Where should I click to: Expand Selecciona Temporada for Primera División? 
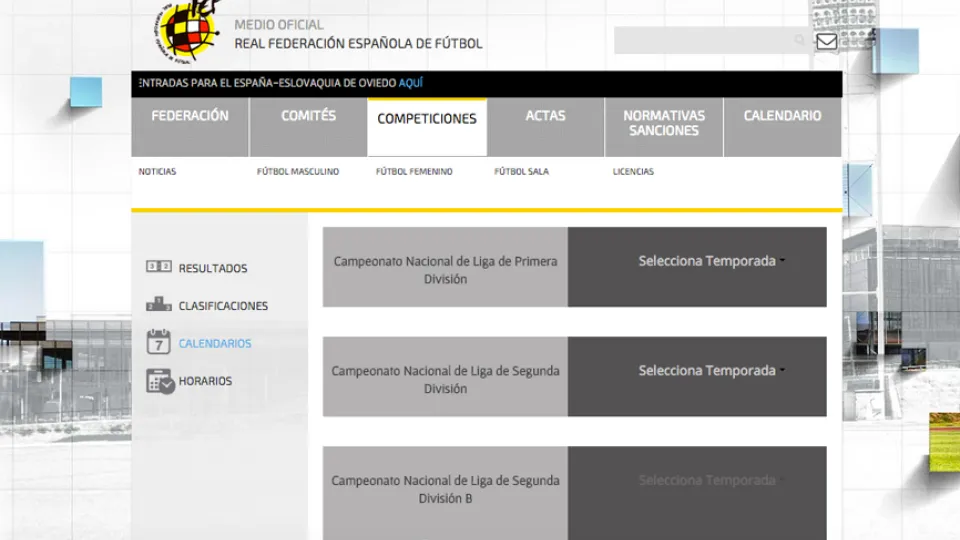coord(711,261)
